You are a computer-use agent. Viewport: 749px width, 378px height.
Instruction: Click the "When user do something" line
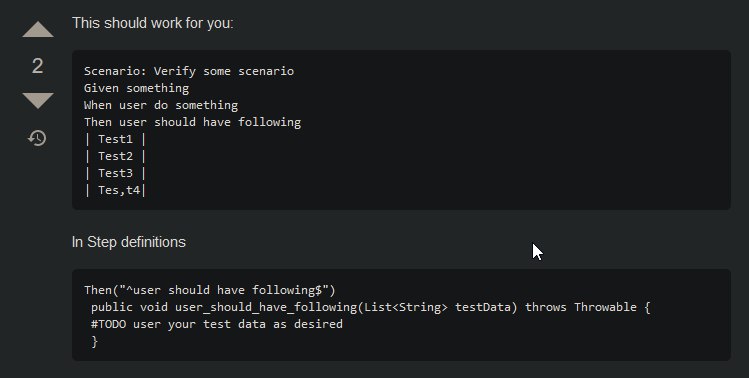point(161,105)
